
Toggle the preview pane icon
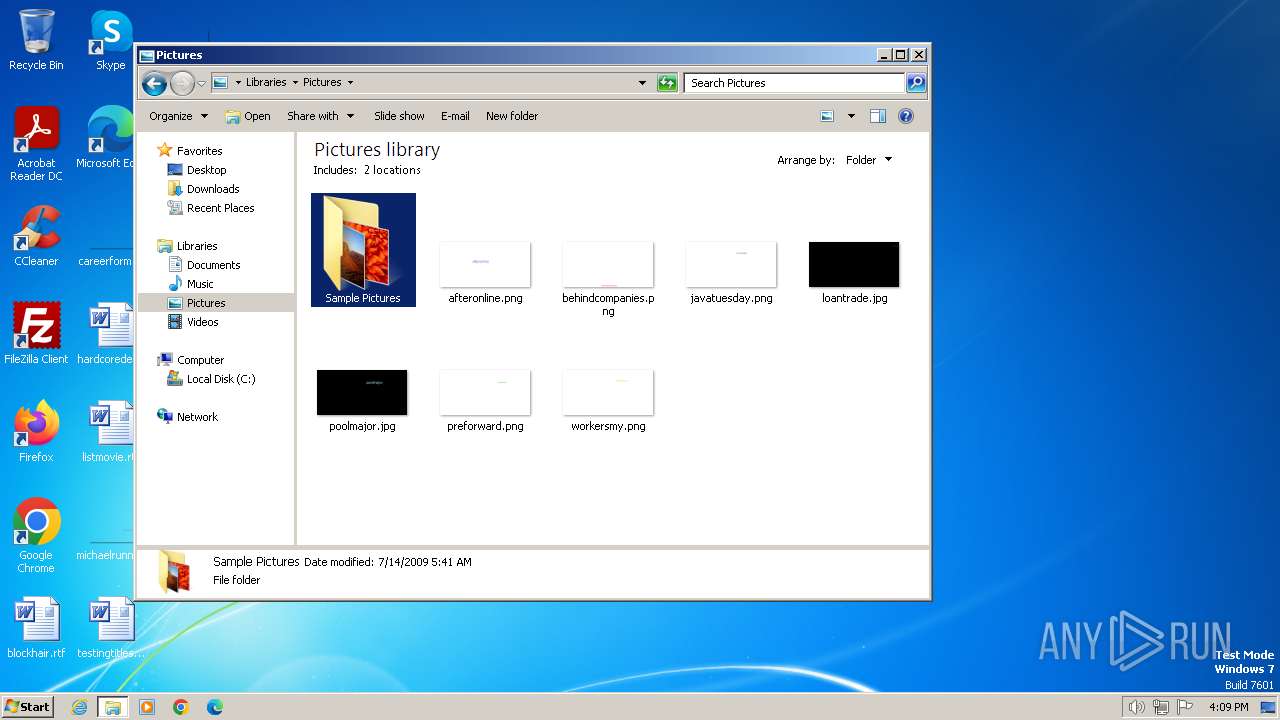pos(878,116)
